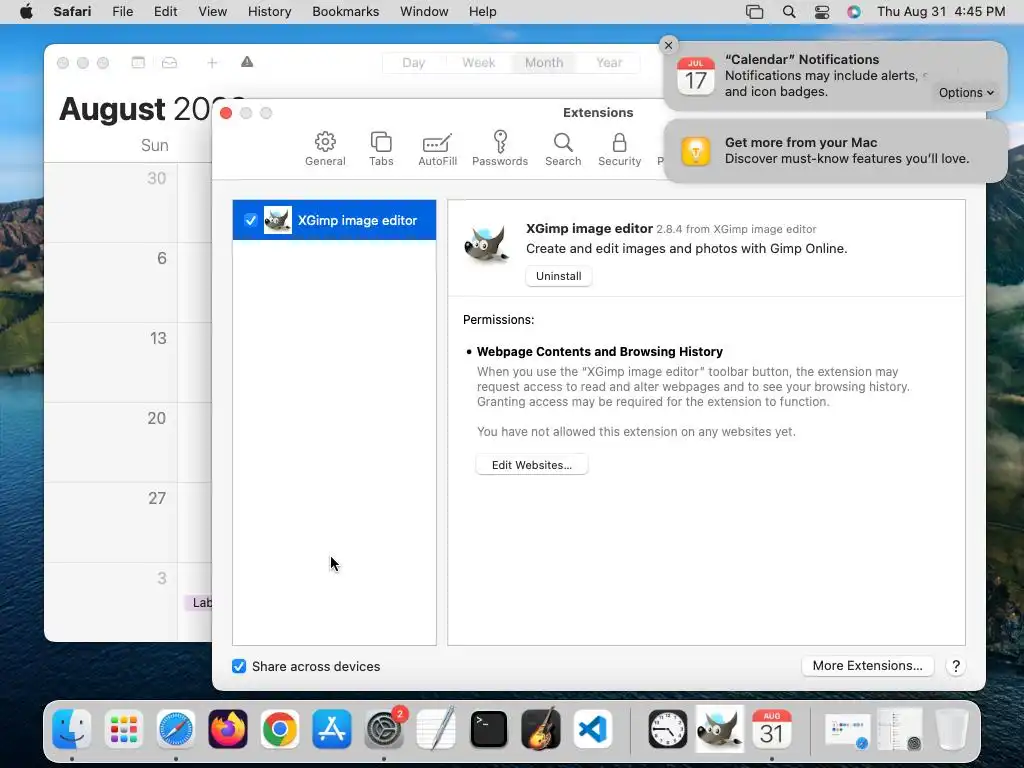Click the large XGimp mascot icon in details

coord(486,245)
